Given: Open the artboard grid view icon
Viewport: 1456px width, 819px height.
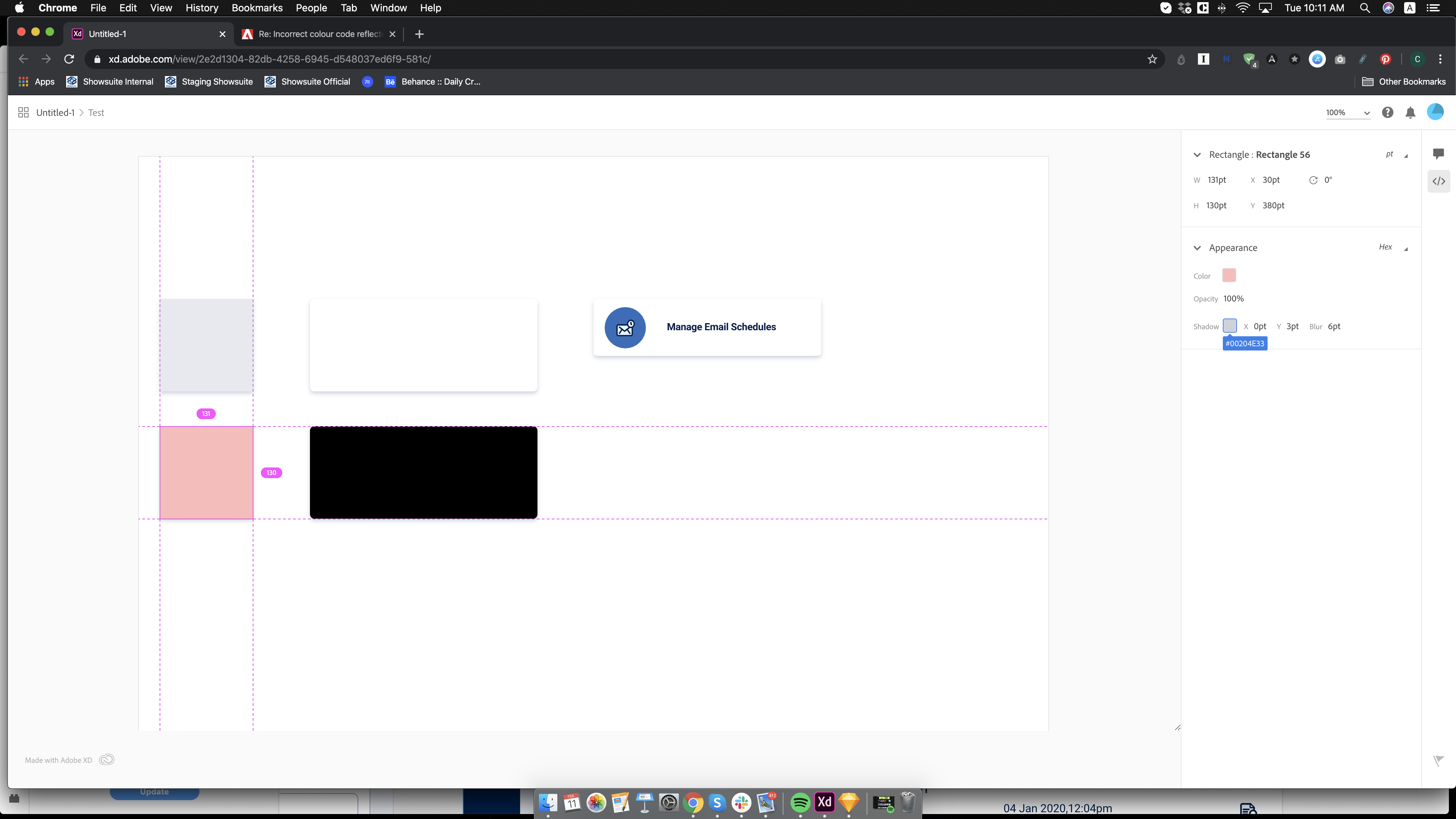Looking at the screenshot, I should click(23, 112).
